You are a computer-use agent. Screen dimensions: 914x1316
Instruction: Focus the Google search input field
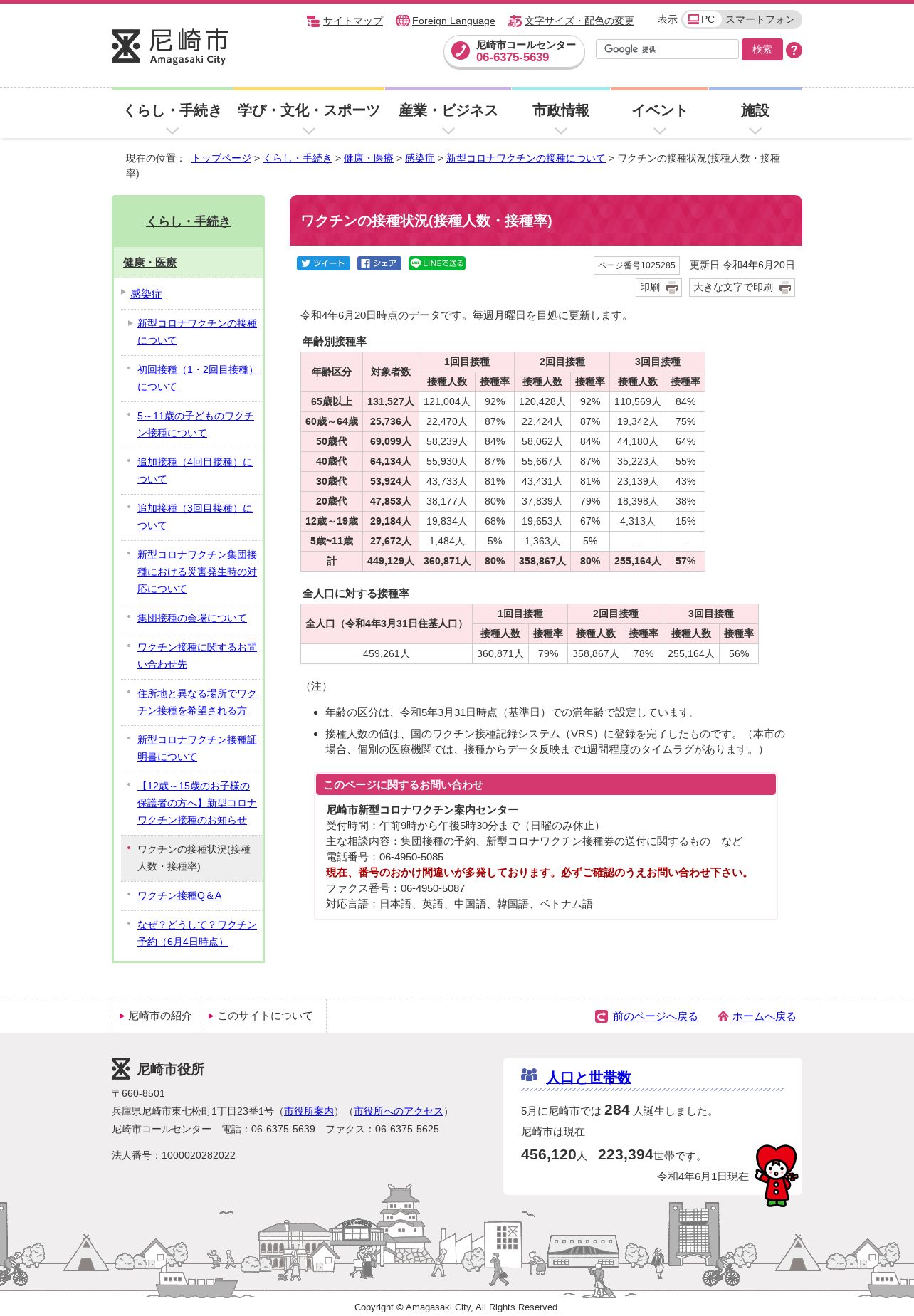(x=667, y=49)
